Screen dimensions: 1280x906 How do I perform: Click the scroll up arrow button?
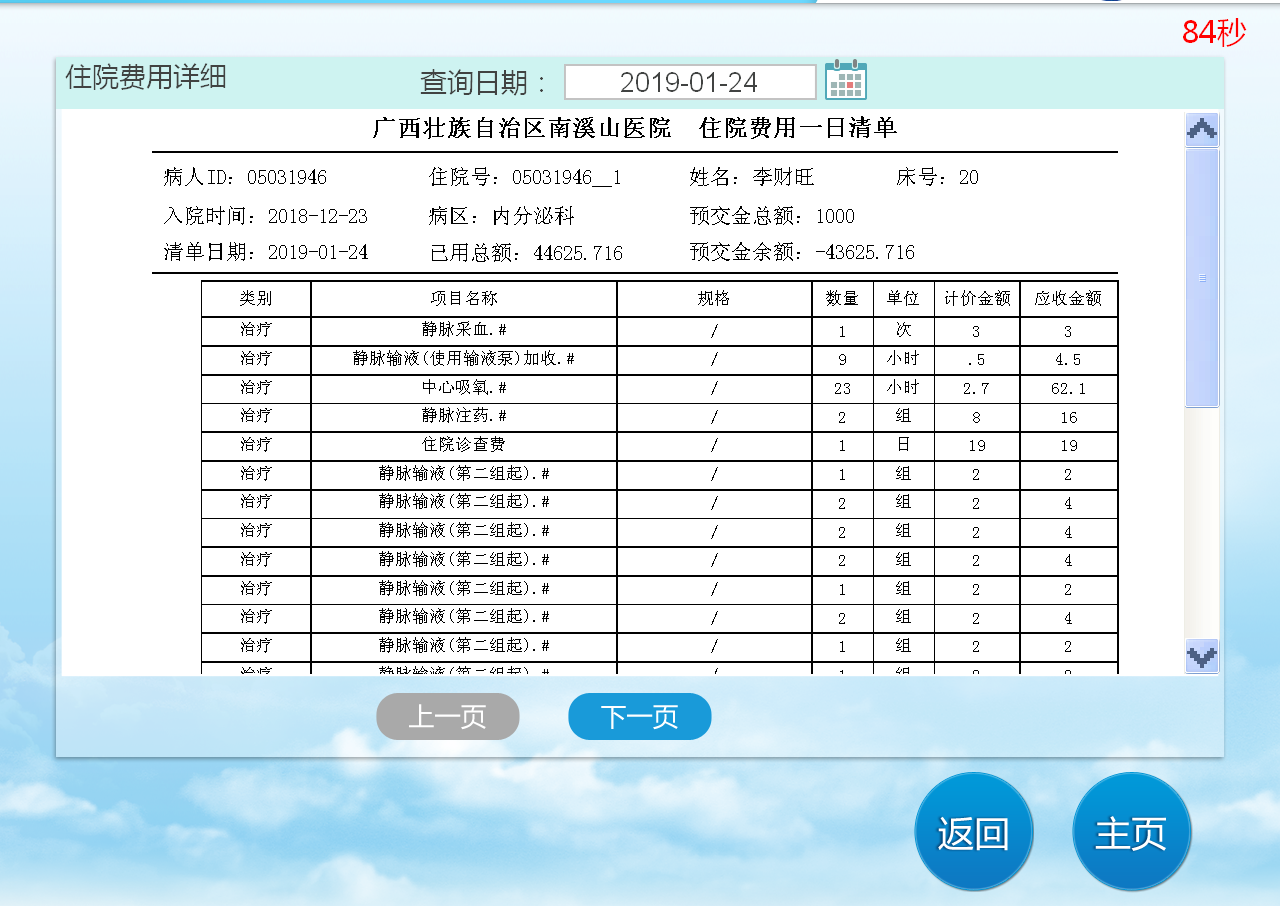point(1201,130)
